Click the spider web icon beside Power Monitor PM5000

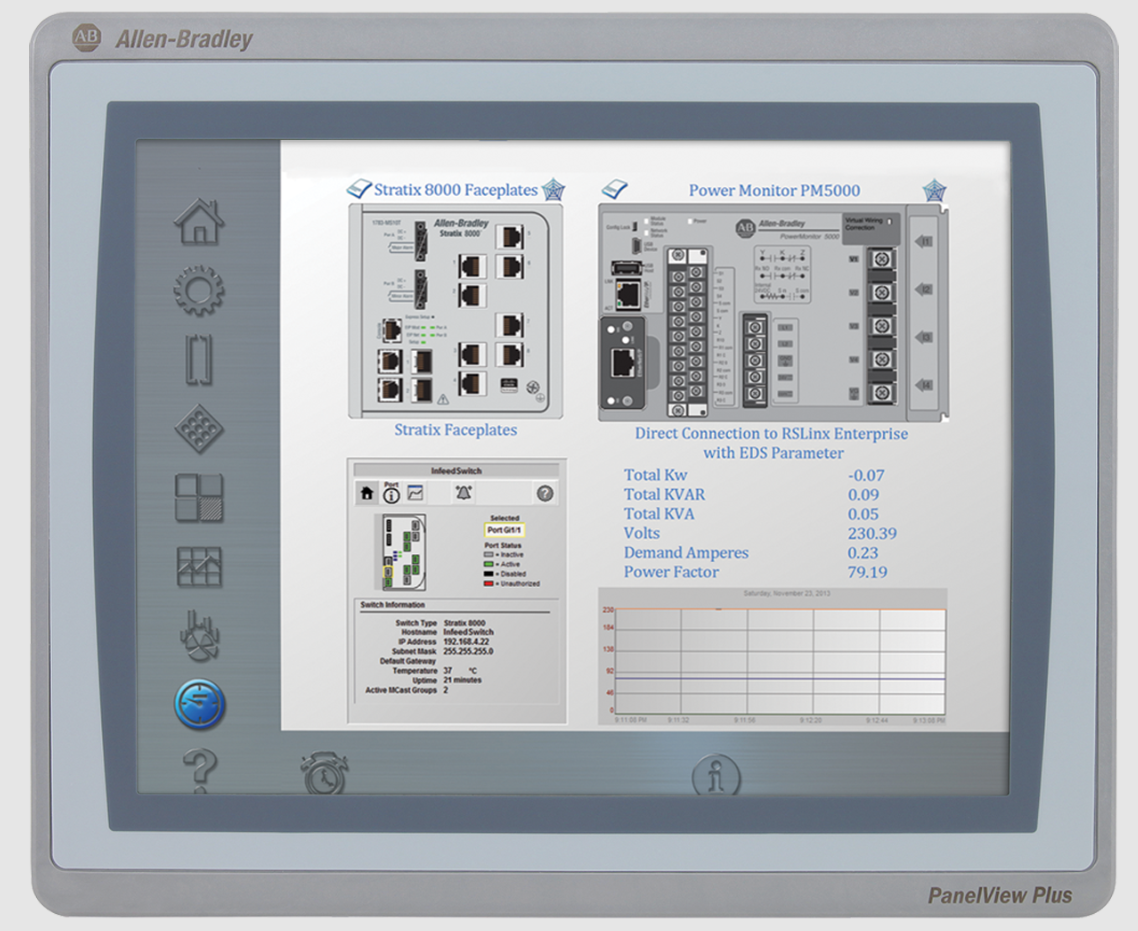[934, 190]
